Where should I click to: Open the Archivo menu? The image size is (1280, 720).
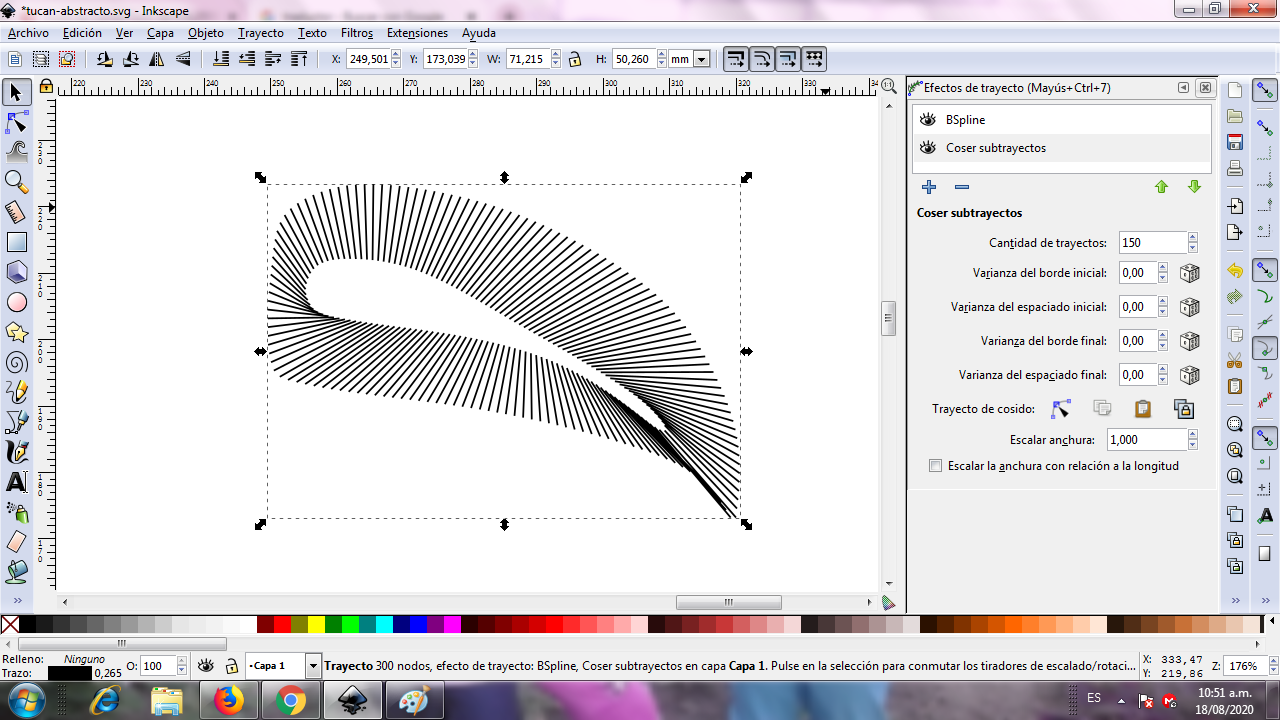point(28,33)
